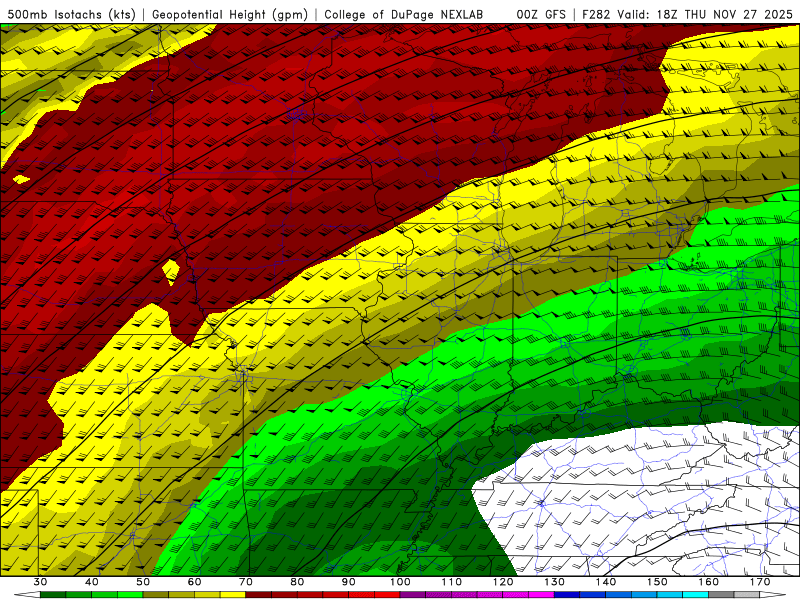Select the dark maroon swatch starting at 70
Screen dimensions: 800x600
click(x=259, y=595)
